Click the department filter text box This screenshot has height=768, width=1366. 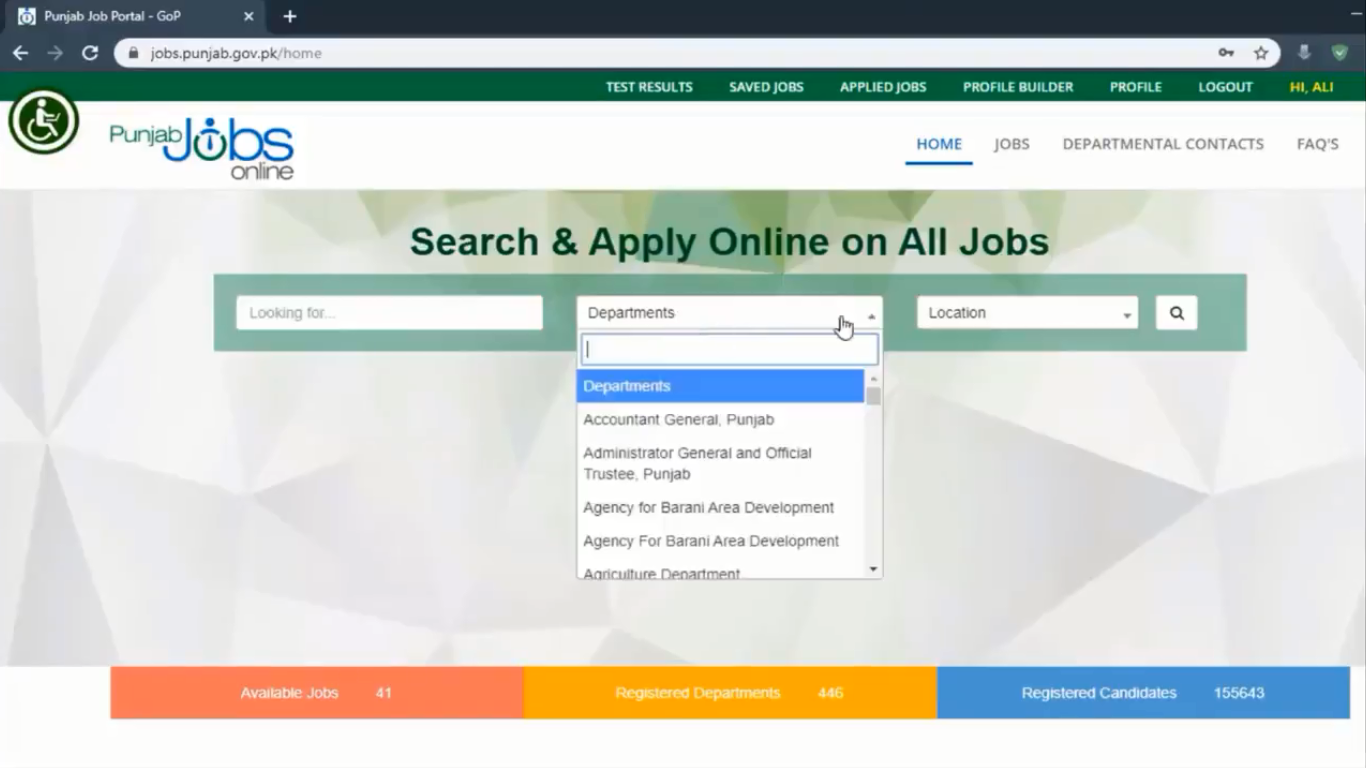pos(730,350)
